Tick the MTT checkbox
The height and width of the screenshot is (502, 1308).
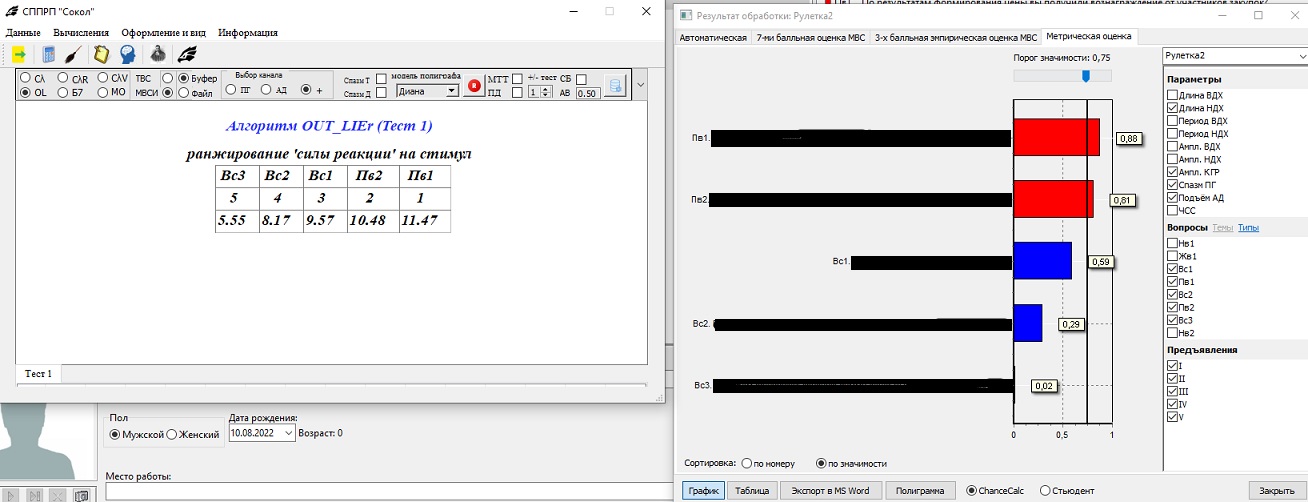point(517,79)
